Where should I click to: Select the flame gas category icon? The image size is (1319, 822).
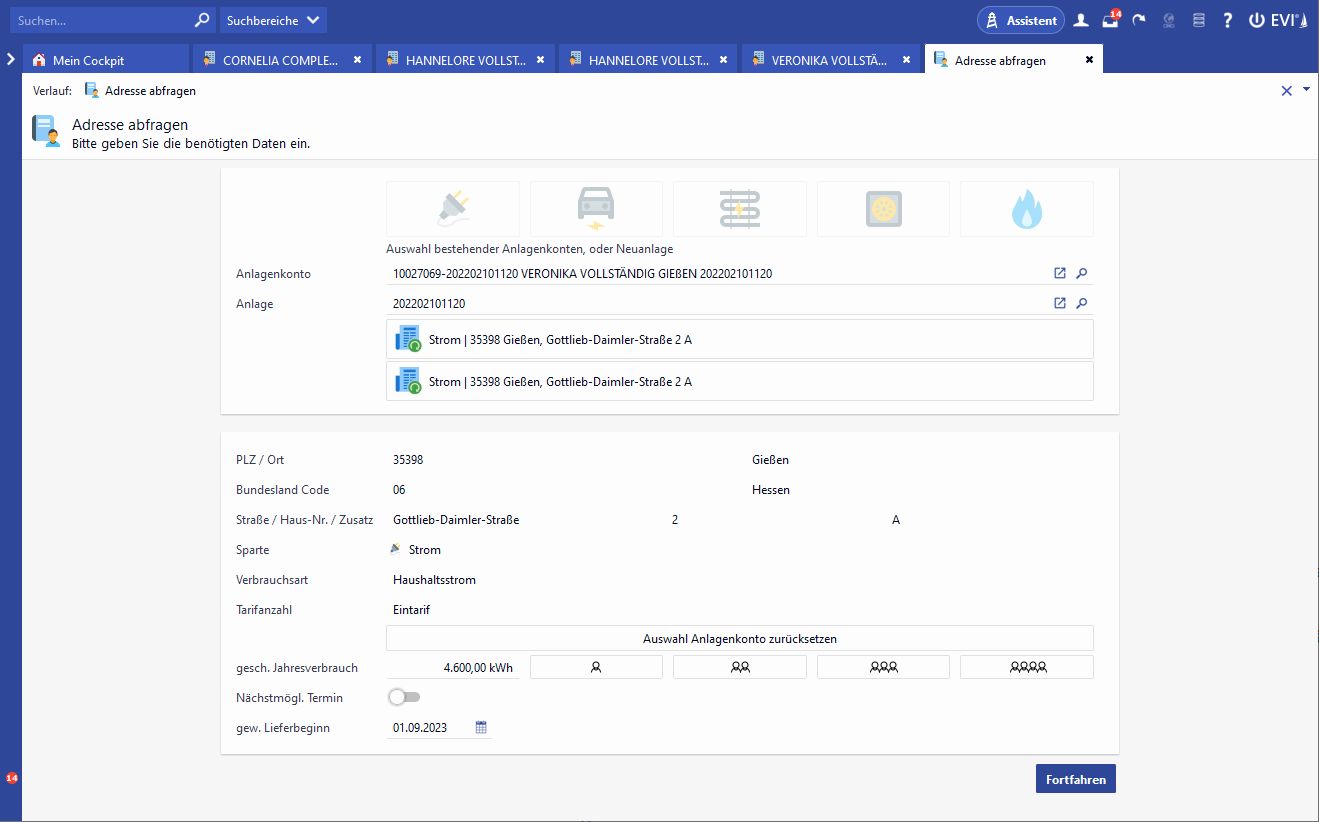pos(1026,208)
